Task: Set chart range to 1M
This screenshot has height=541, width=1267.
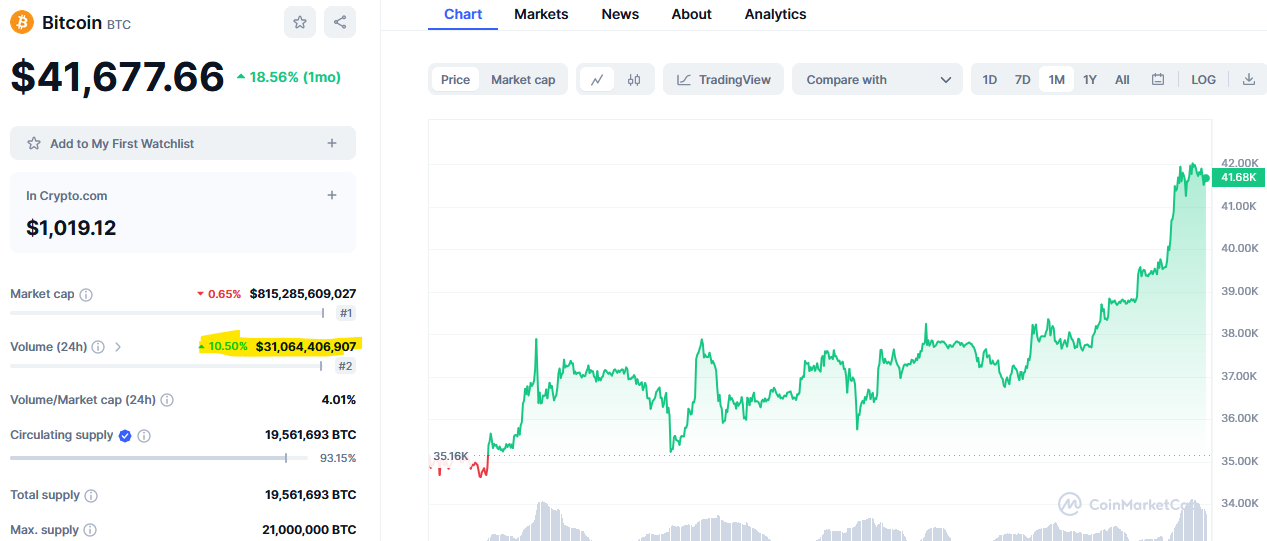Action: [x=1056, y=80]
